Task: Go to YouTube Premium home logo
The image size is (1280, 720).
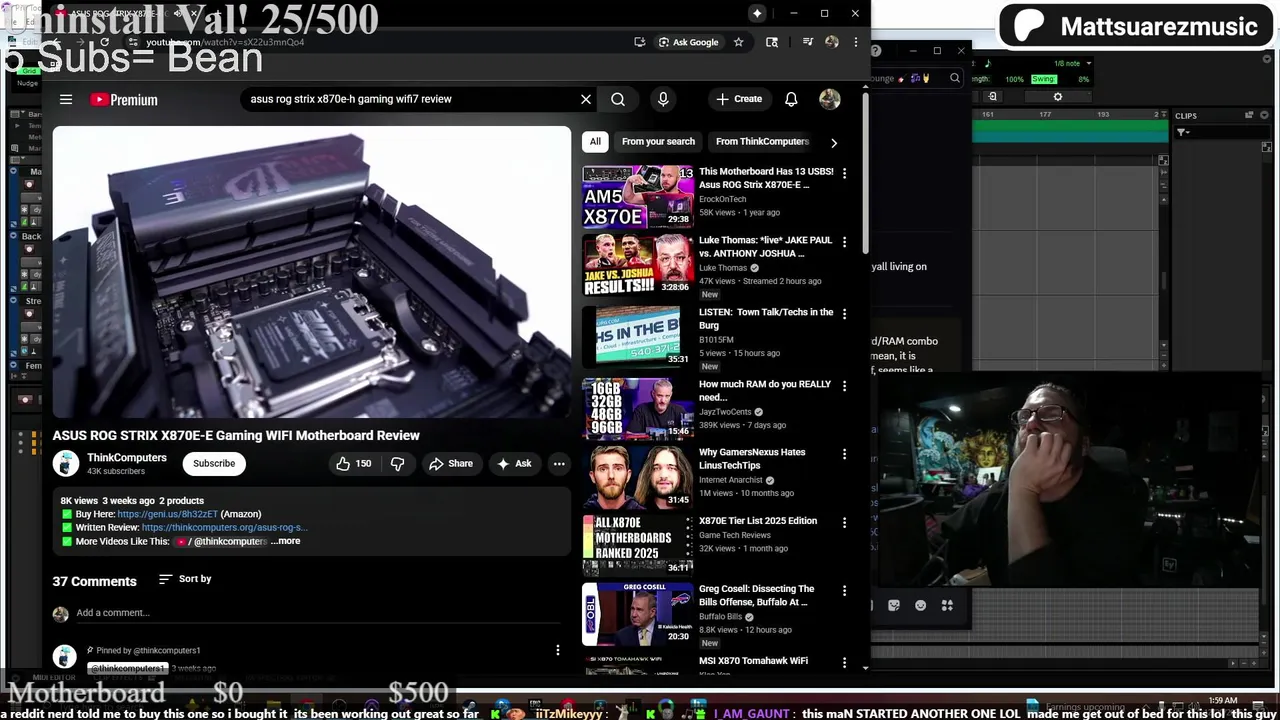Action: (124, 99)
